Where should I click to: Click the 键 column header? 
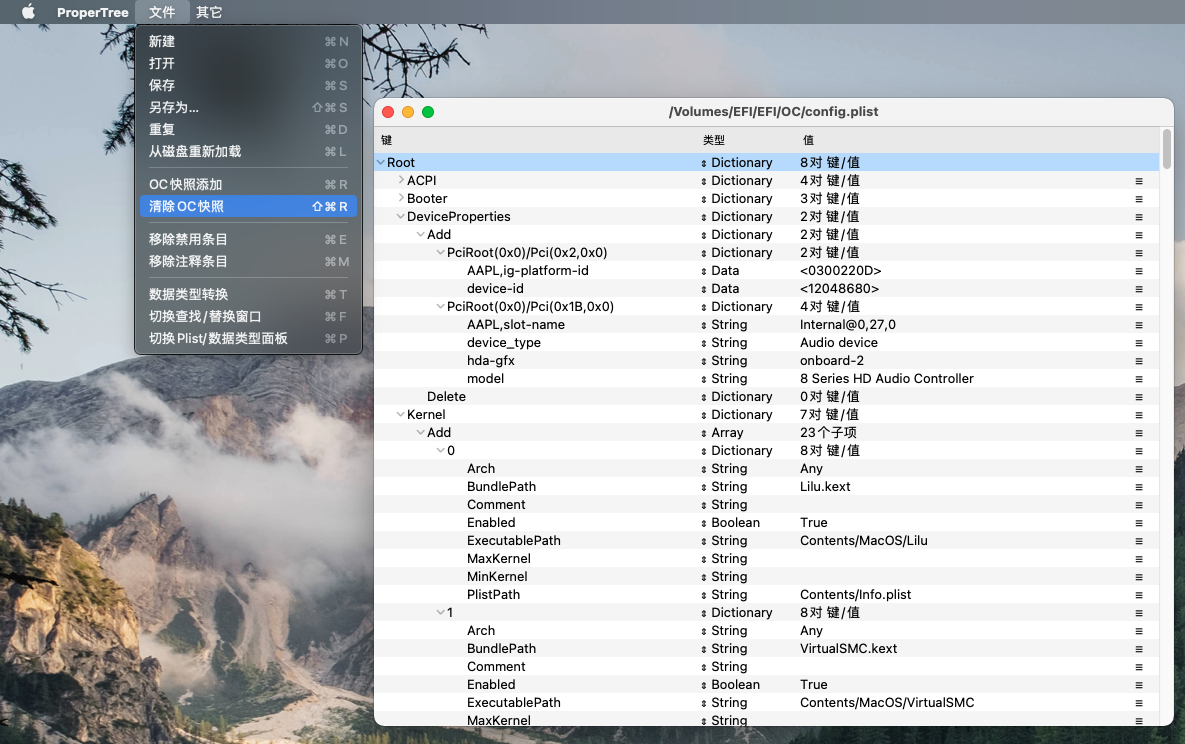click(386, 140)
